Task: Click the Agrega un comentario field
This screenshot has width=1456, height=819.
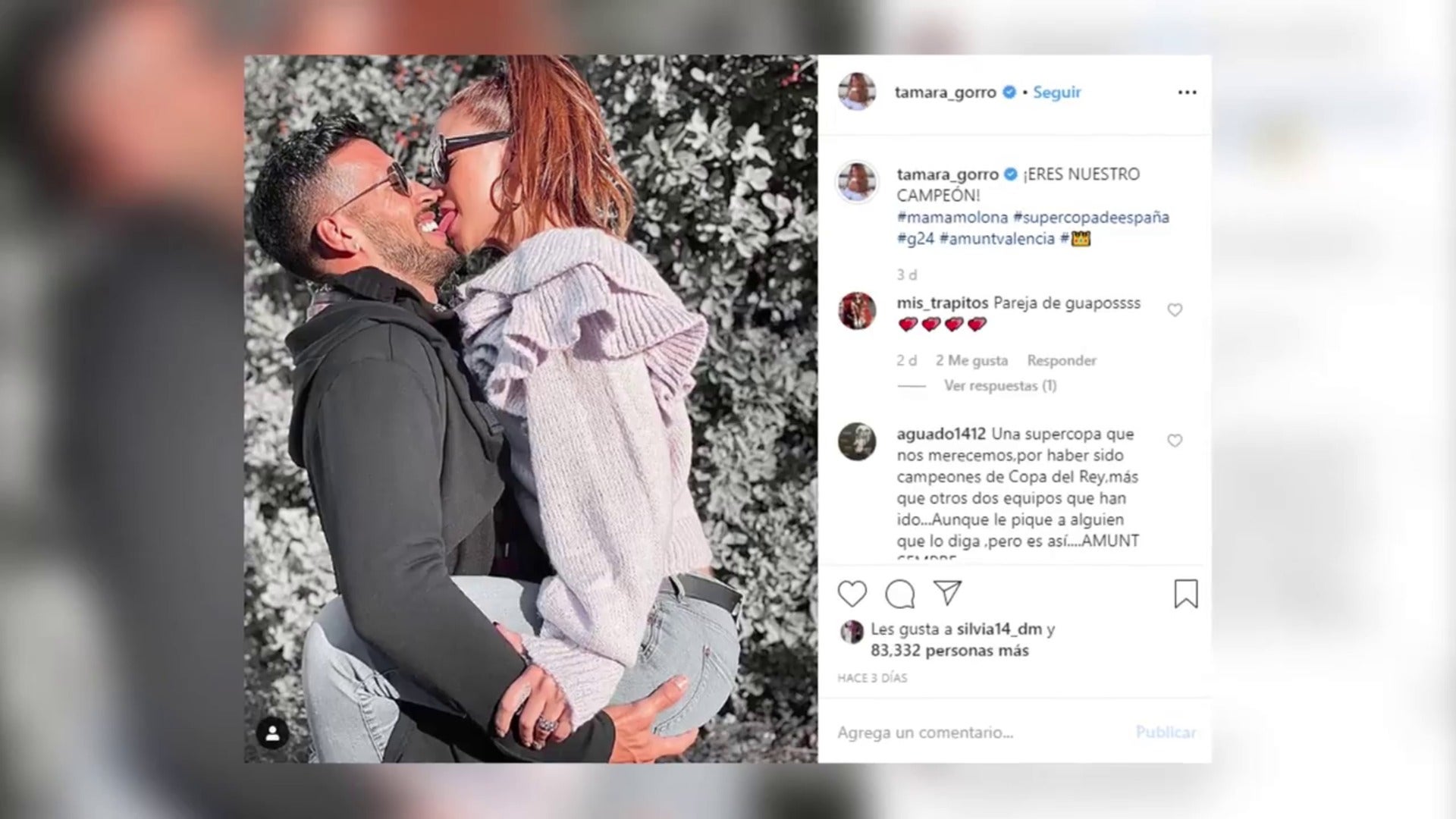Action: pyautogui.click(x=978, y=733)
